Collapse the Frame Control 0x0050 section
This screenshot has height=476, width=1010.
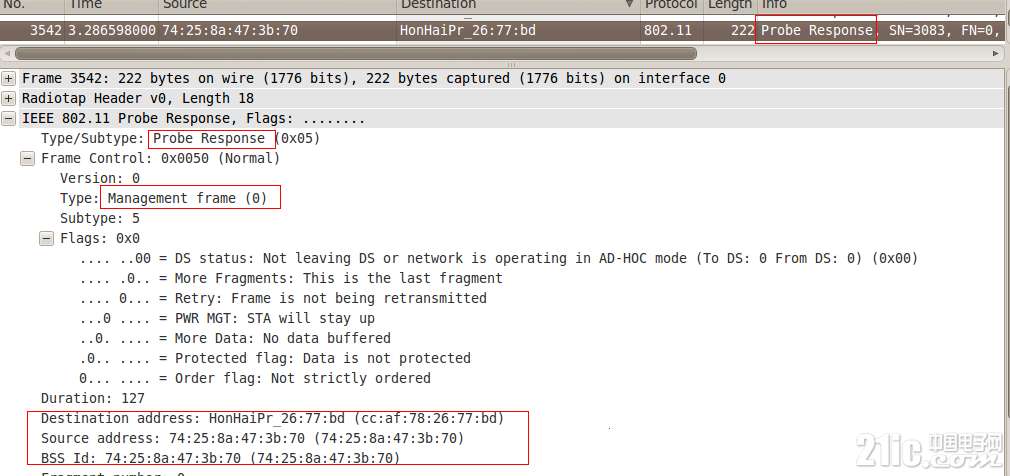pyautogui.click(x=28, y=158)
